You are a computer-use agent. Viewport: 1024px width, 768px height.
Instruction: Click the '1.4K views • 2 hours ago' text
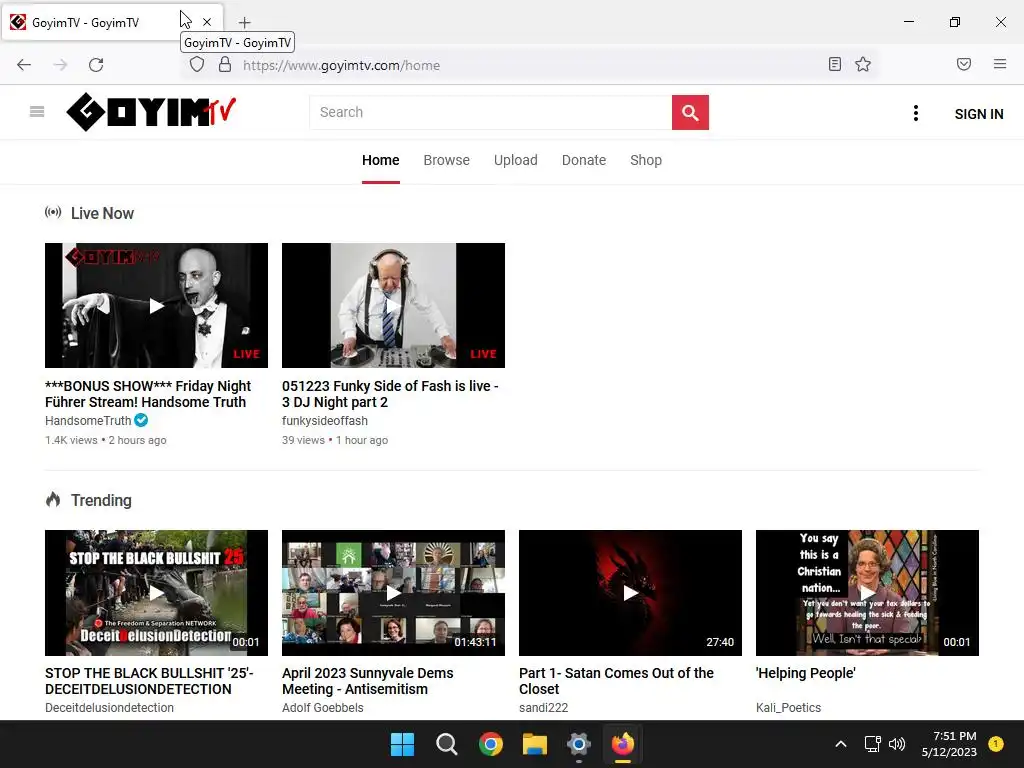point(106,440)
